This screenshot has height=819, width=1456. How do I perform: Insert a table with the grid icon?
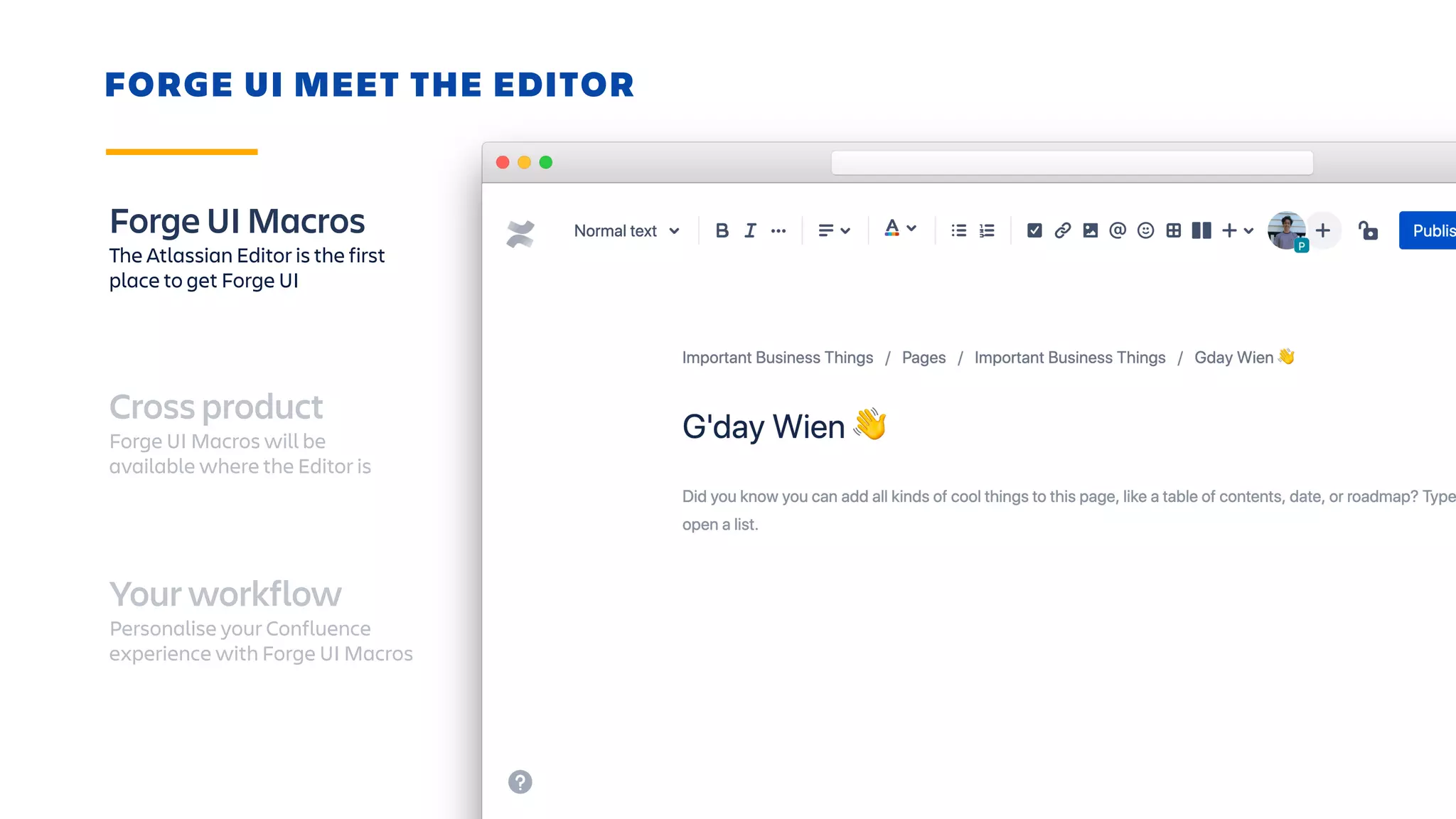pos(1174,230)
